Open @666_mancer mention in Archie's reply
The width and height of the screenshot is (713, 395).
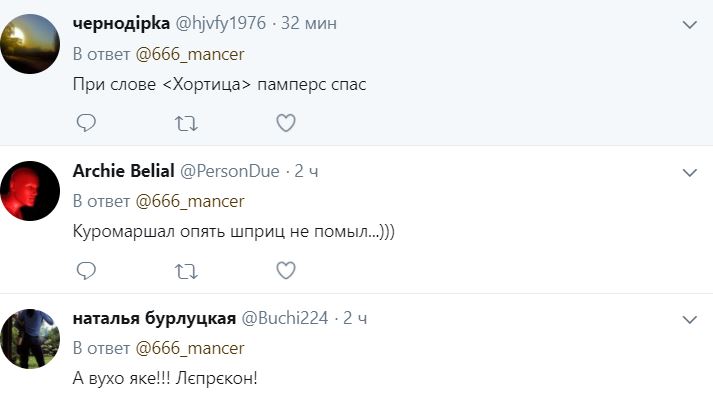pos(190,201)
